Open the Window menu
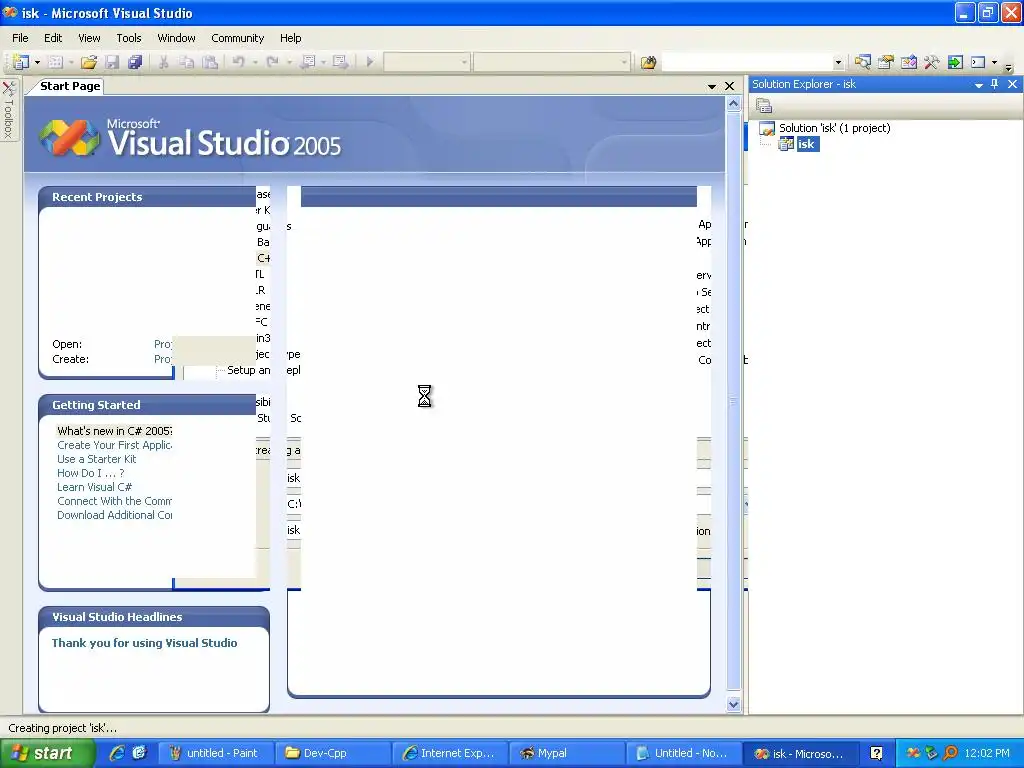1024x768 pixels. pos(176,38)
